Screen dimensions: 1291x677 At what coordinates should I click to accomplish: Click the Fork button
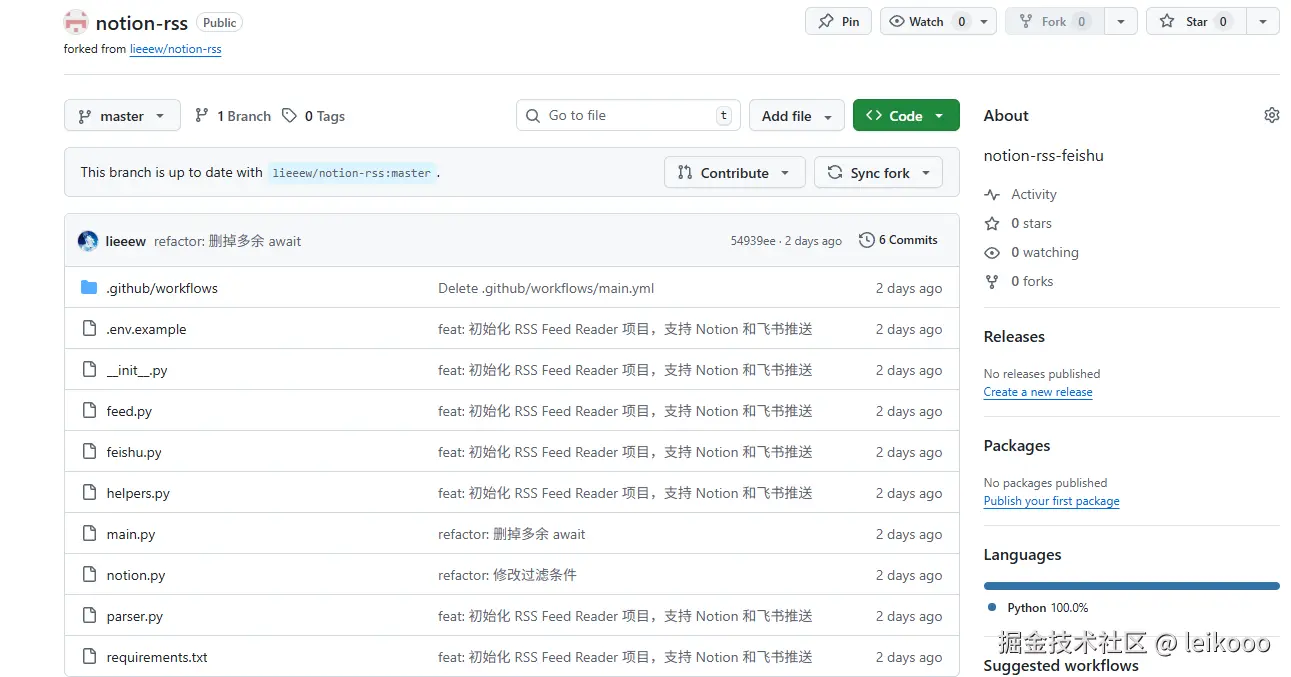tap(1055, 21)
